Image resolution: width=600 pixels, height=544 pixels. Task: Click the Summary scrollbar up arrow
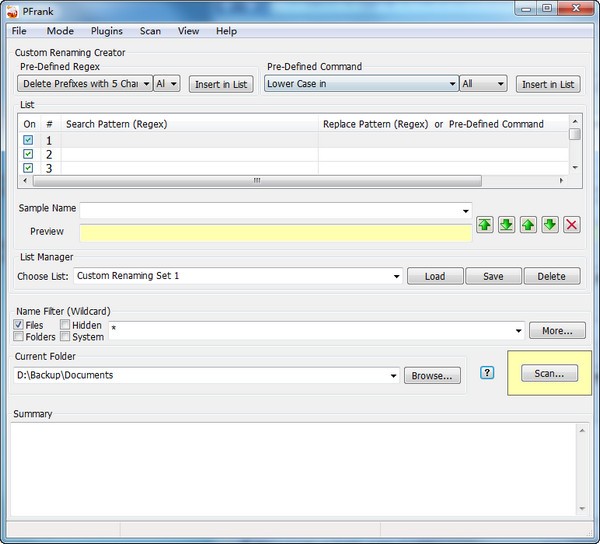point(582,431)
